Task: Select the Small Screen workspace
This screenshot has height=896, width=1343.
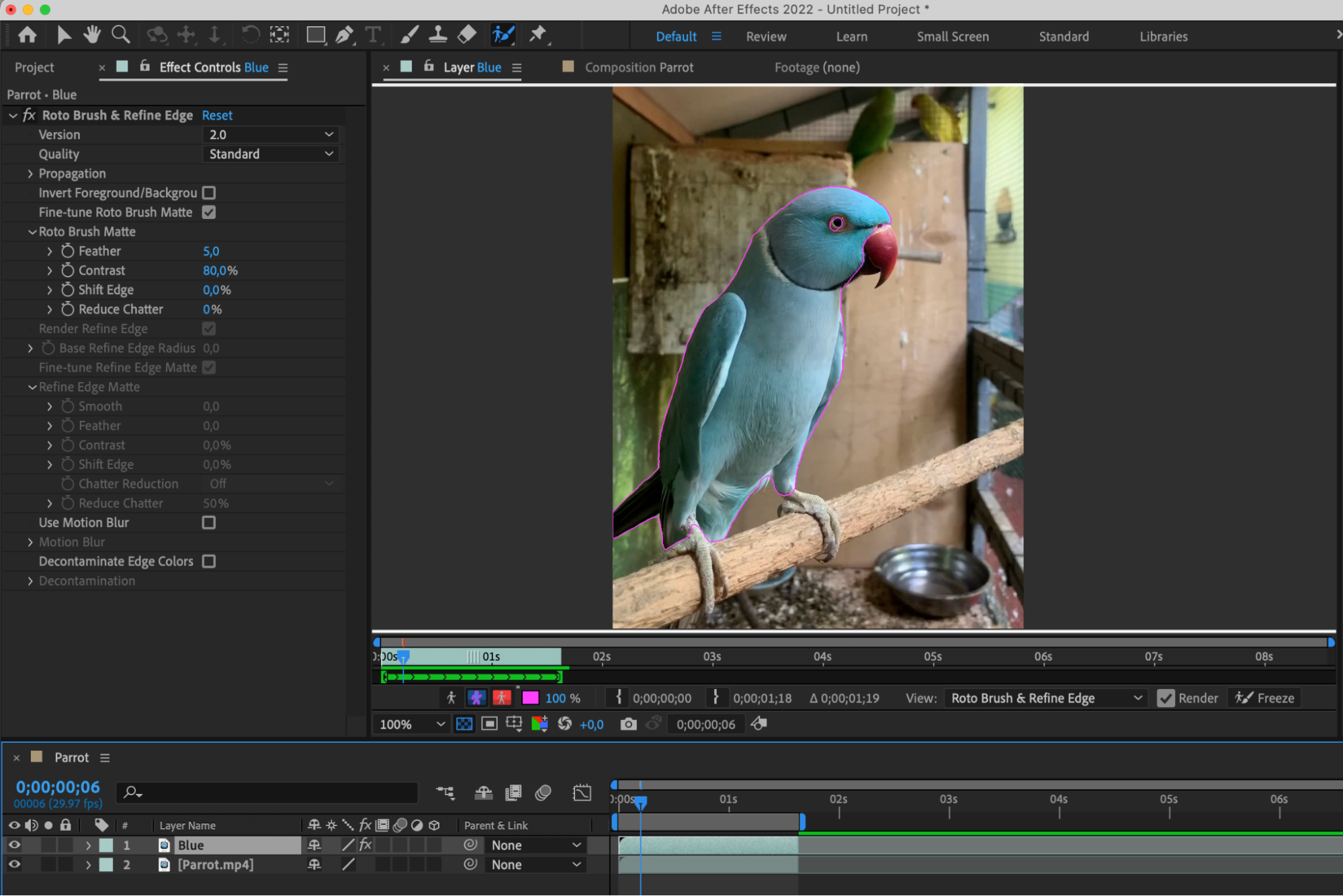Action: click(953, 36)
